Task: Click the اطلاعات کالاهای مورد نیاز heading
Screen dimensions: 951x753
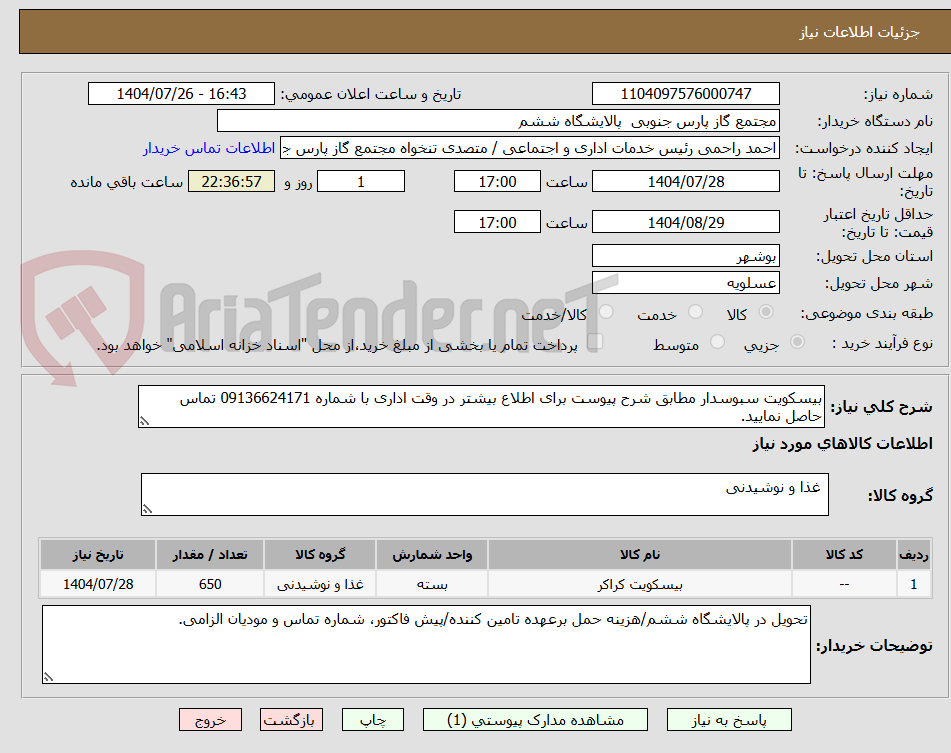Action: [842, 444]
